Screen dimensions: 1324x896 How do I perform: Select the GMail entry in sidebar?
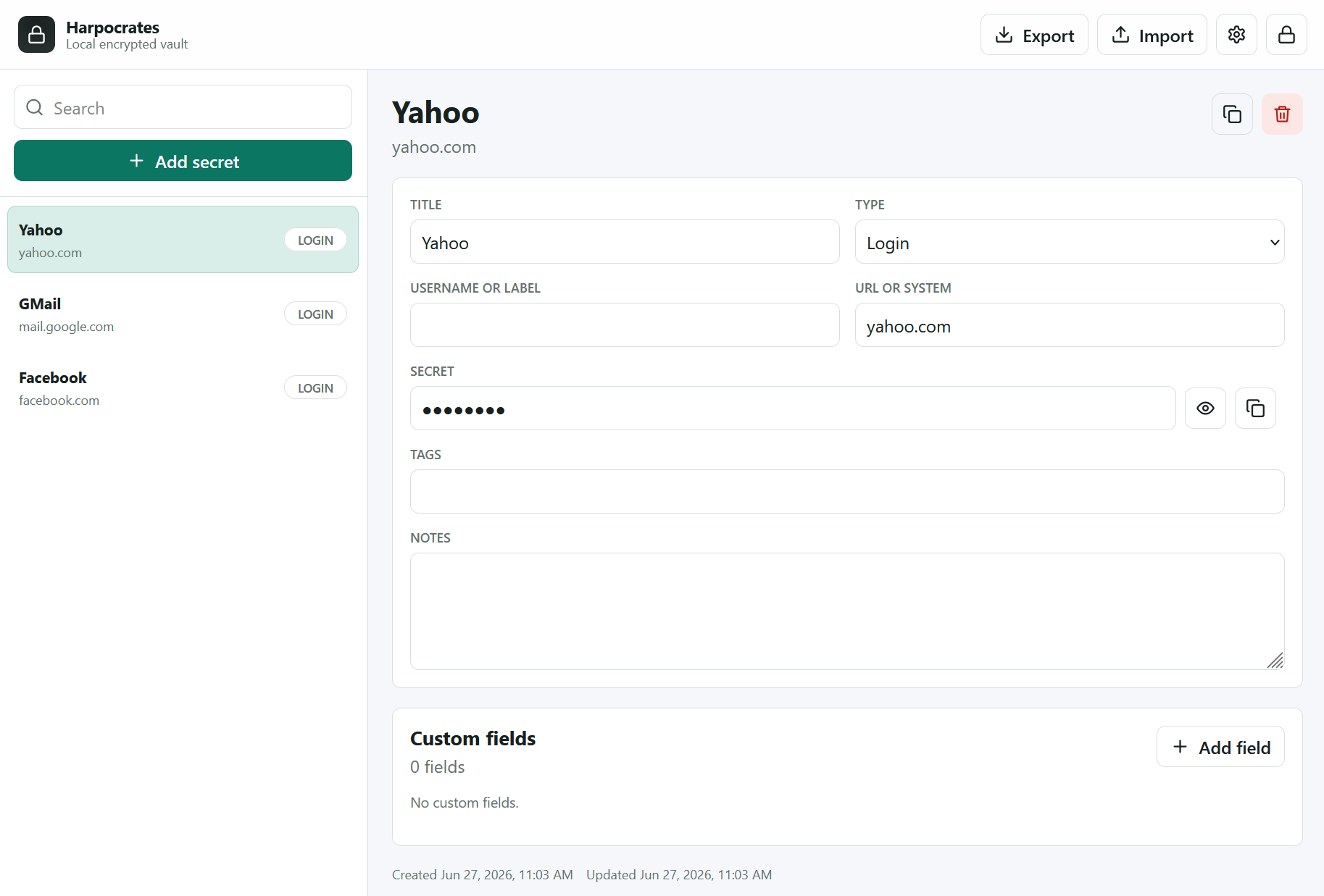click(183, 314)
